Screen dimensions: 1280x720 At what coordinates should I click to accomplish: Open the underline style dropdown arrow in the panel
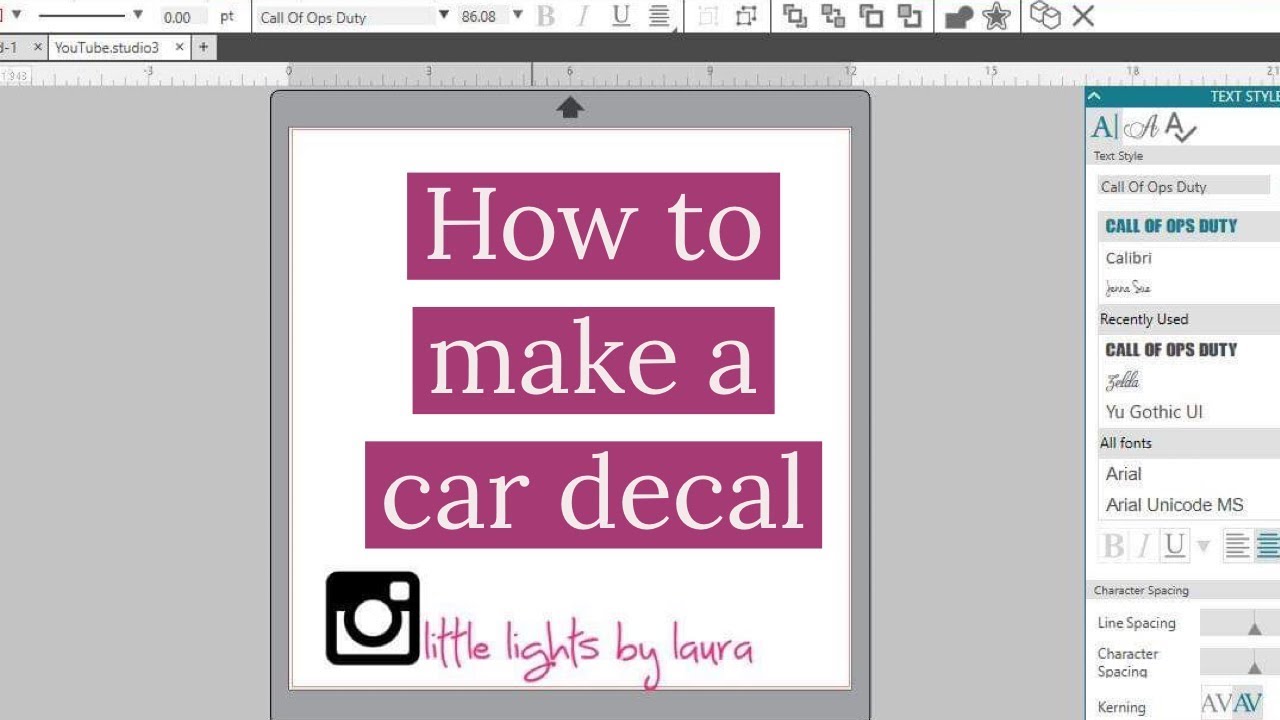[x=1203, y=547]
